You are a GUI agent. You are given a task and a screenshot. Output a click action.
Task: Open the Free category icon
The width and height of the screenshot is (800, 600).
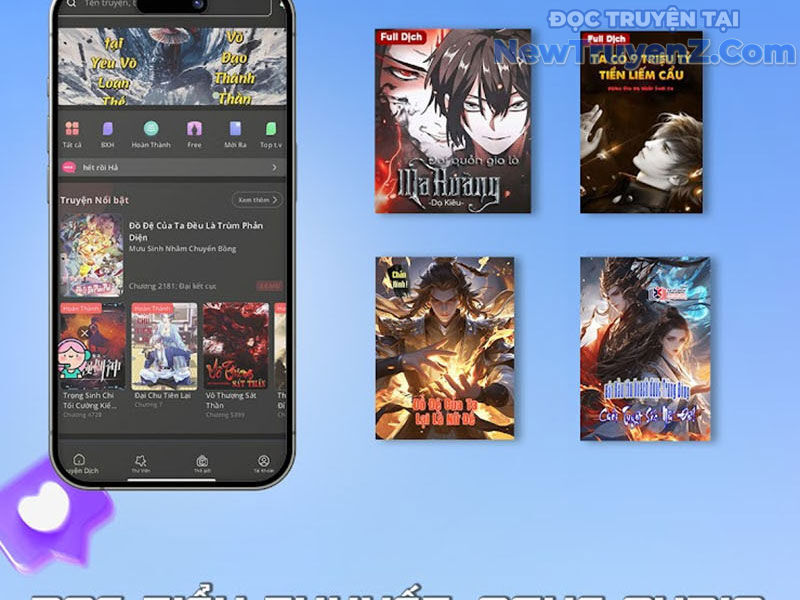194,129
